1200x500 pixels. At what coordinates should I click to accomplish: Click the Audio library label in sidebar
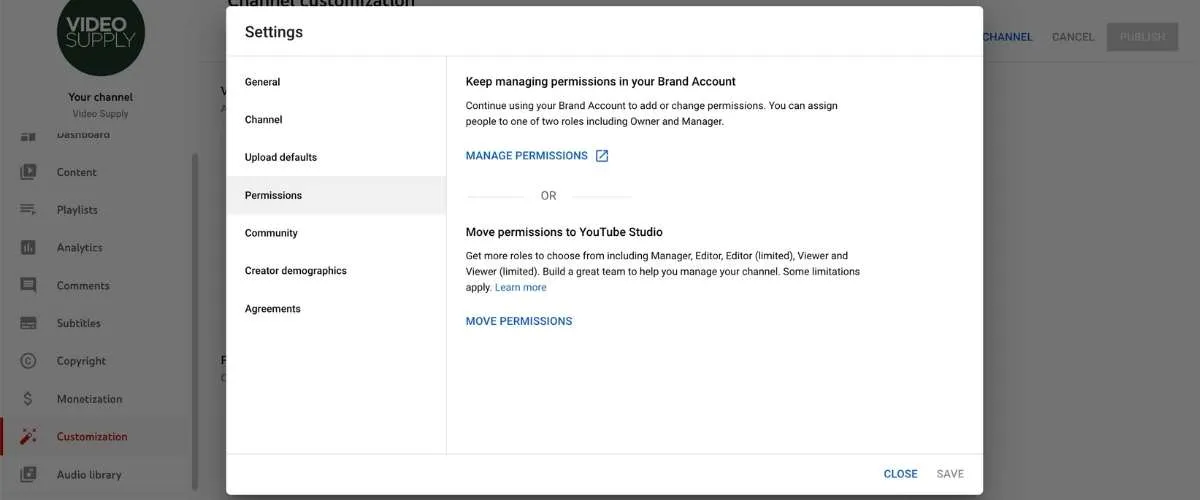click(89, 474)
